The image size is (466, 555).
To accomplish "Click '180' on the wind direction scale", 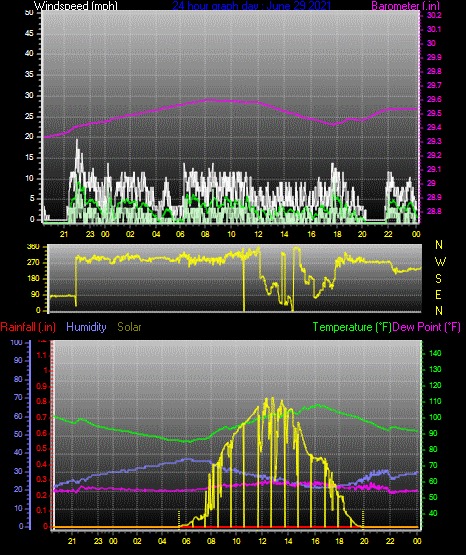I will pyautogui.click(x=33, y=279).
